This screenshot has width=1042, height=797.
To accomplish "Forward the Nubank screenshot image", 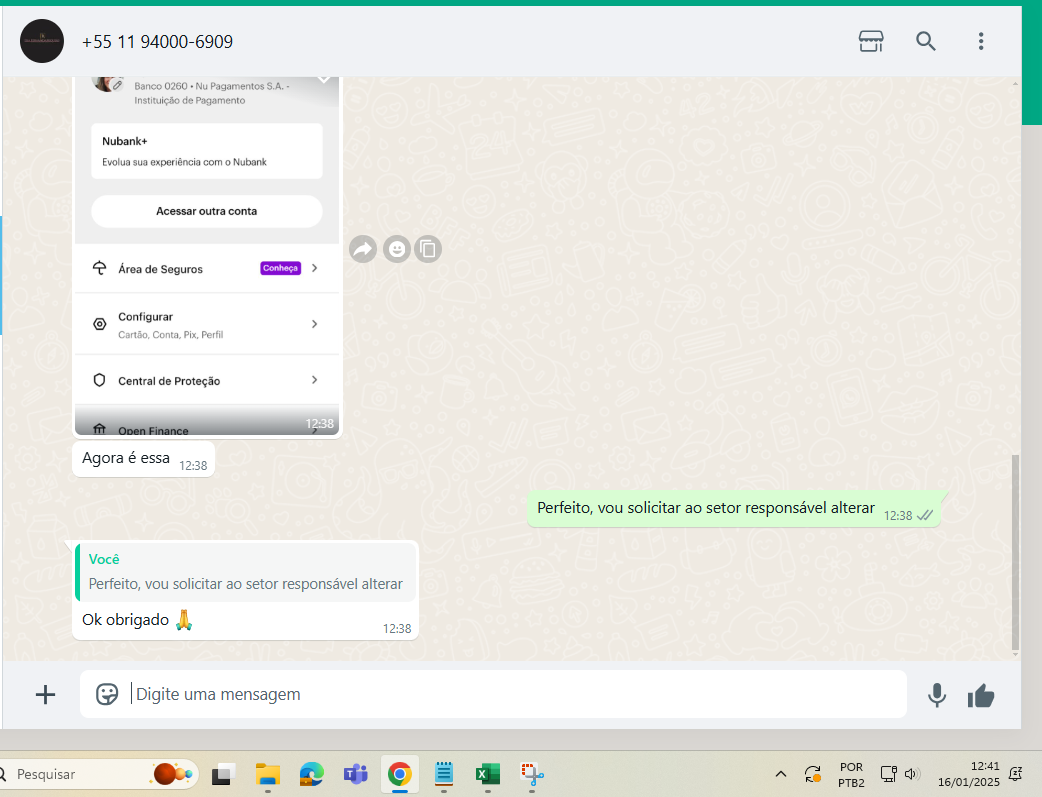I will [363, 249].
